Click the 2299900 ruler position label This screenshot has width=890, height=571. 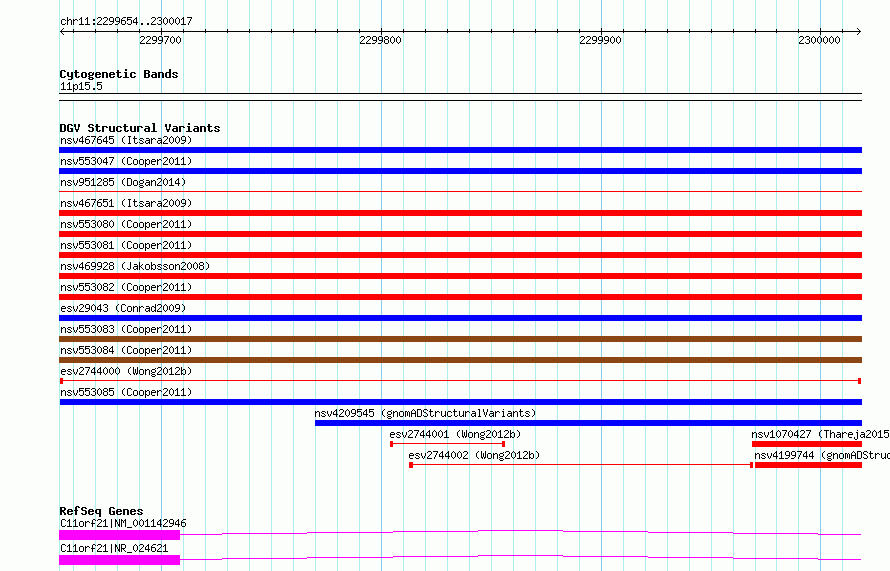pos(600,40)
